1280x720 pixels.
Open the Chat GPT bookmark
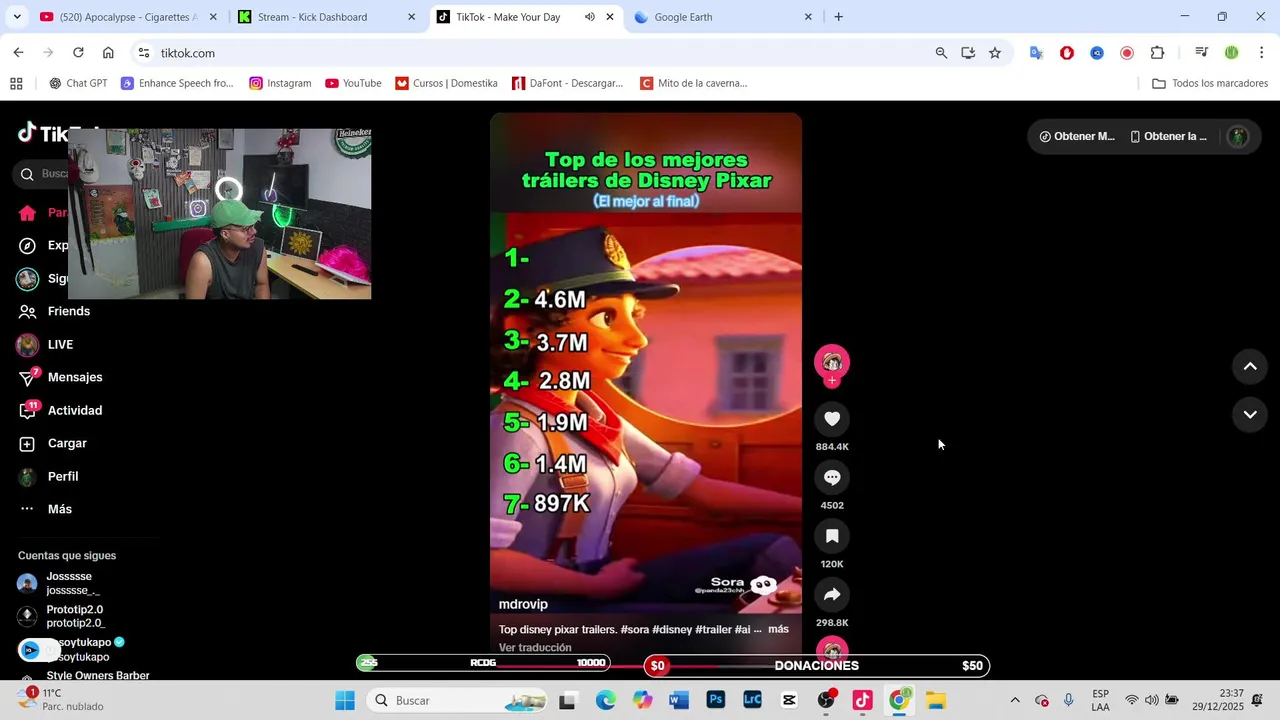pyautogui.click(x=78, y=83)
